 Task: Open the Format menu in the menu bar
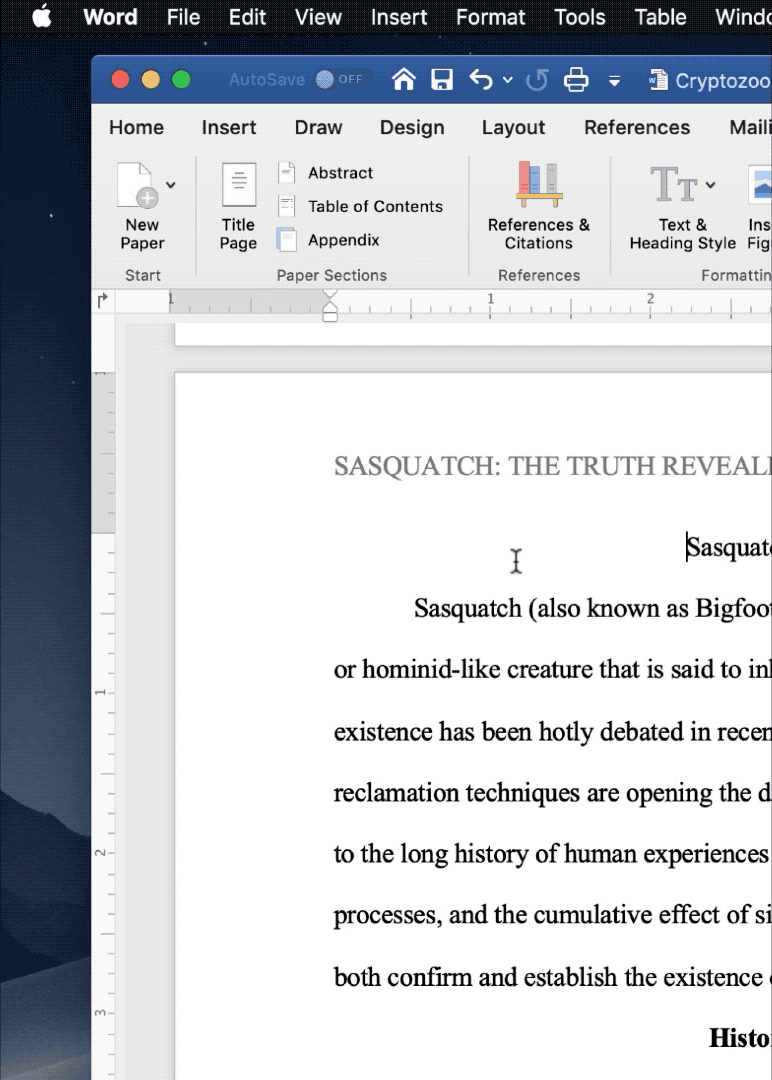(x=490, y=17)
